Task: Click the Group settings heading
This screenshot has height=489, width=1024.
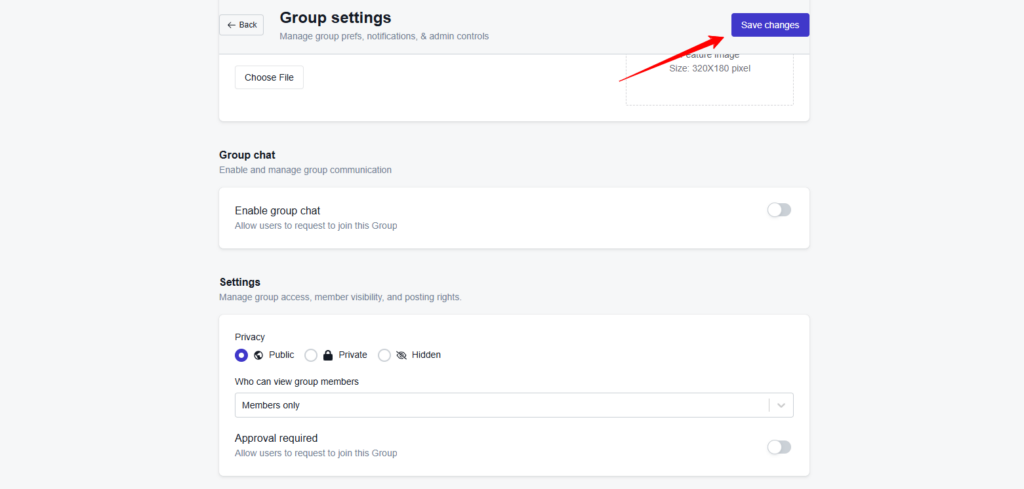Action: (x=336, y=18)
